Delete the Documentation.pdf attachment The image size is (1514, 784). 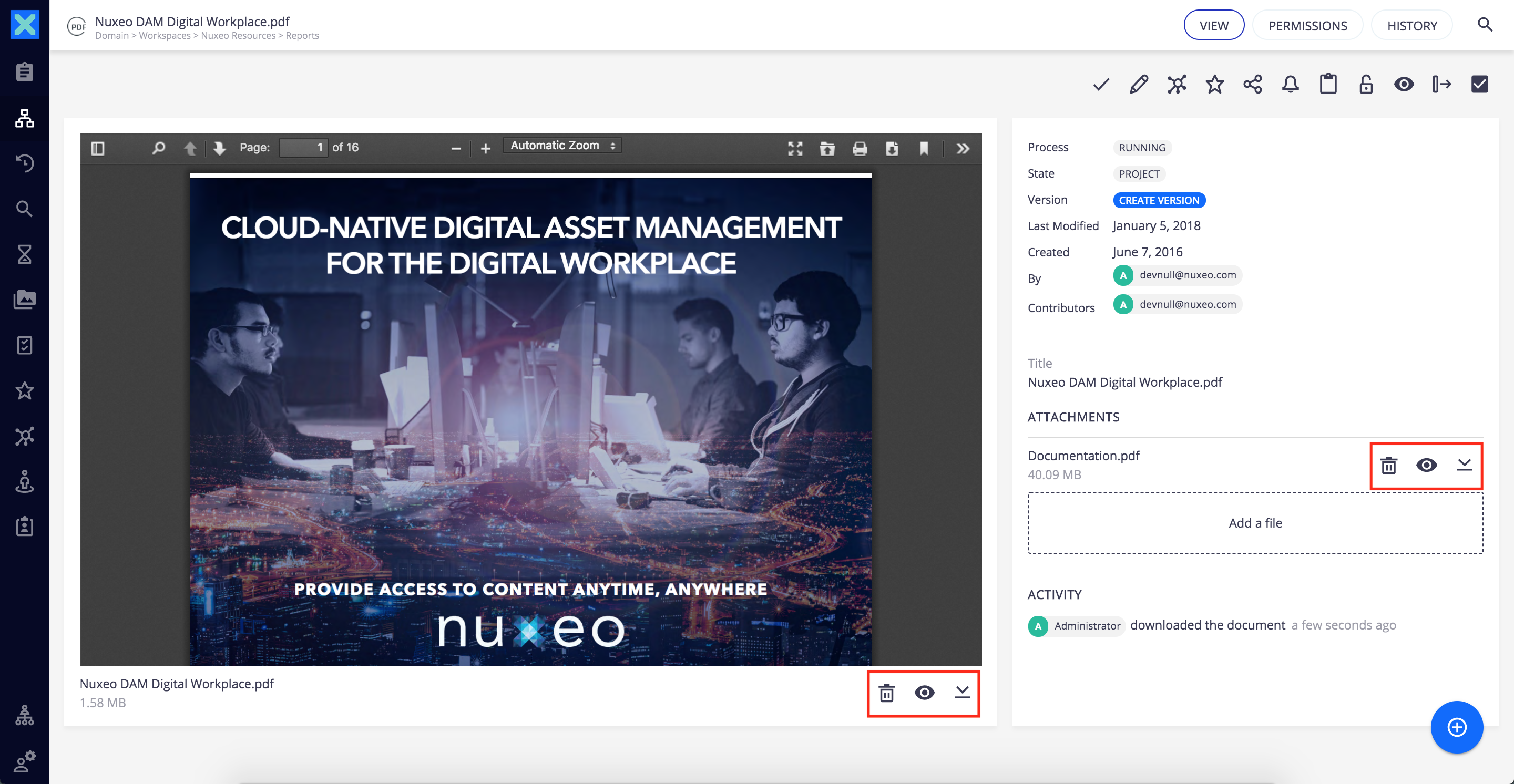(1389, 466)
